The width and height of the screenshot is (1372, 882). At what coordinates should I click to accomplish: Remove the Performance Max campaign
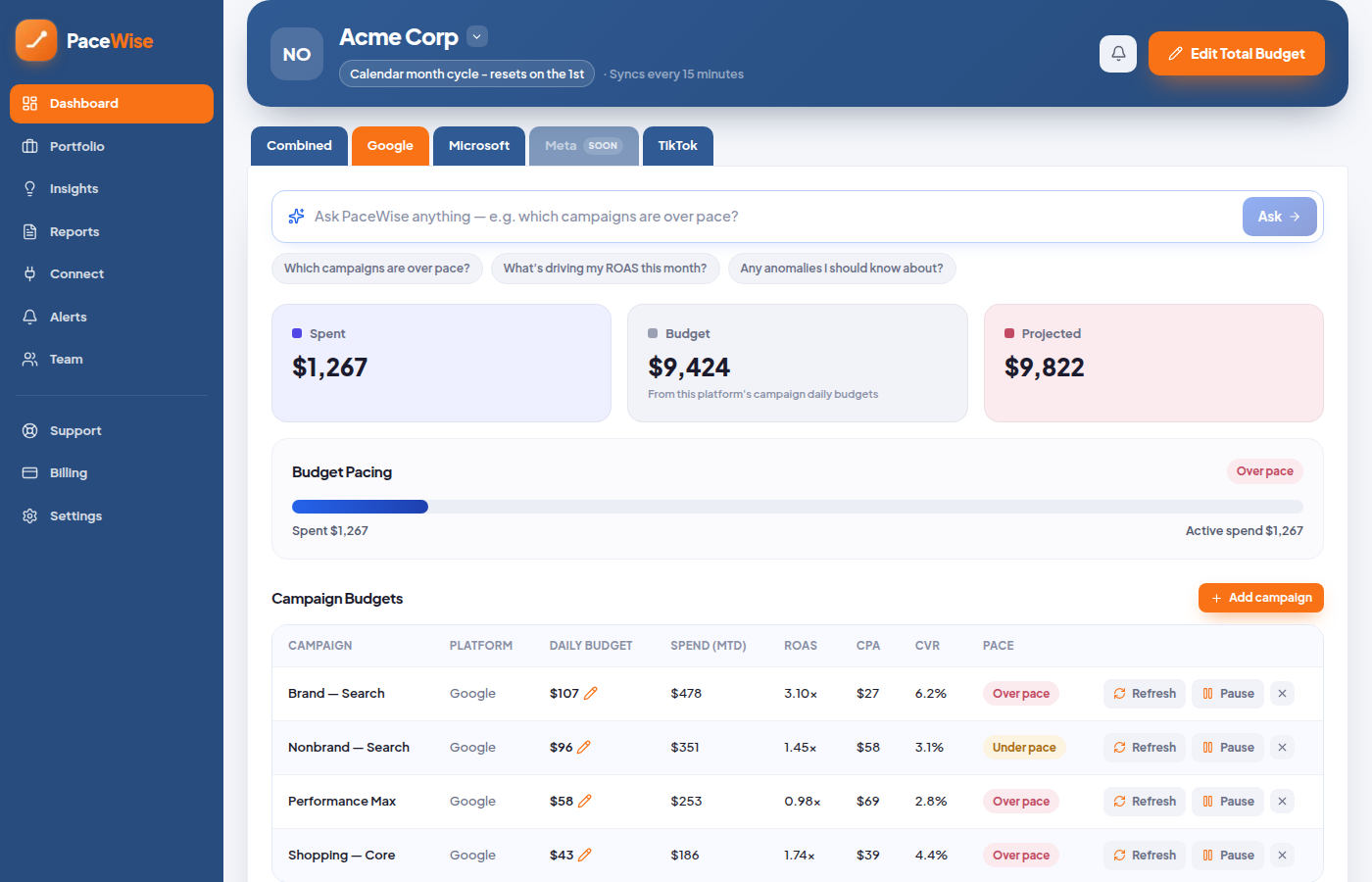tap(1282, 802)
